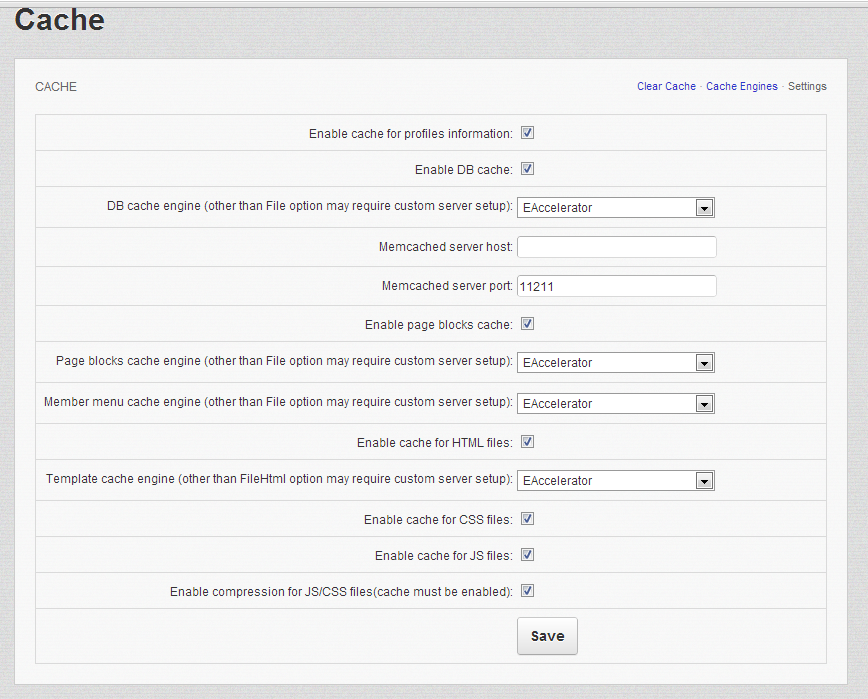Click the 'Memcached server port' label text
The height and width of the screenshot is (699, 868).
(x=446, y=286)
